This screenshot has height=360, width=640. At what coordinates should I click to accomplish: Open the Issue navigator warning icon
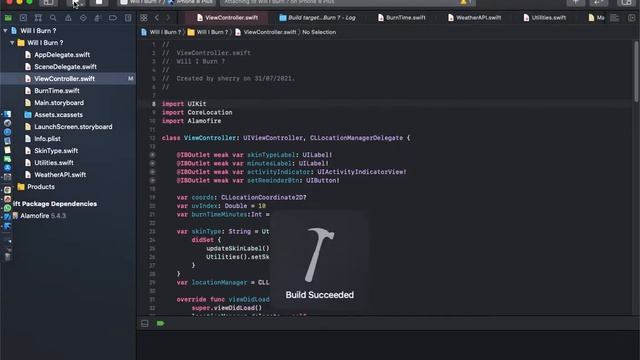(x=68, y=18)
